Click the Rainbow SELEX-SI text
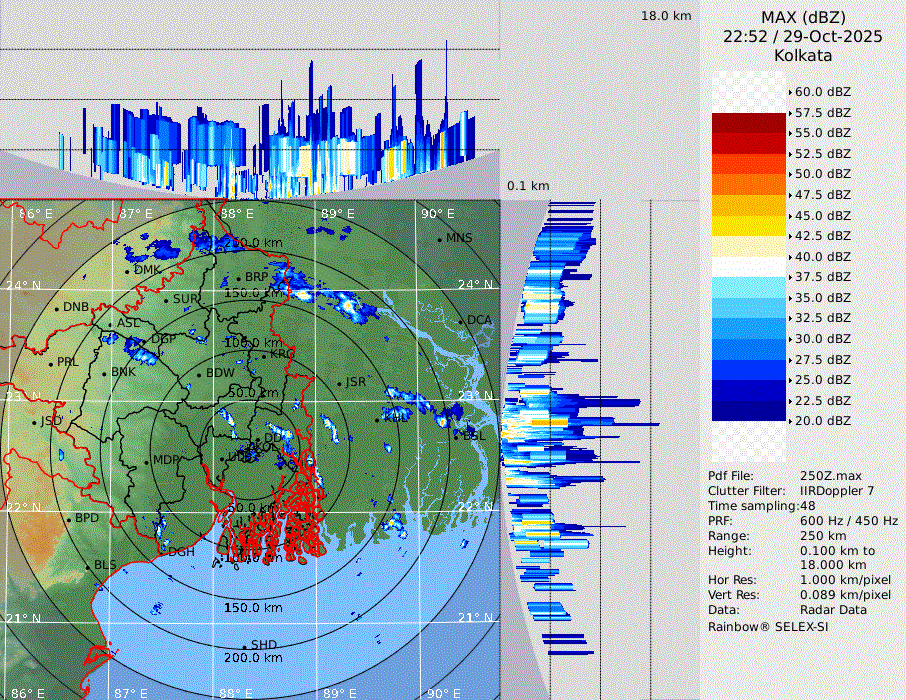This screenshot has height=700, width=906. pos(768,627)
